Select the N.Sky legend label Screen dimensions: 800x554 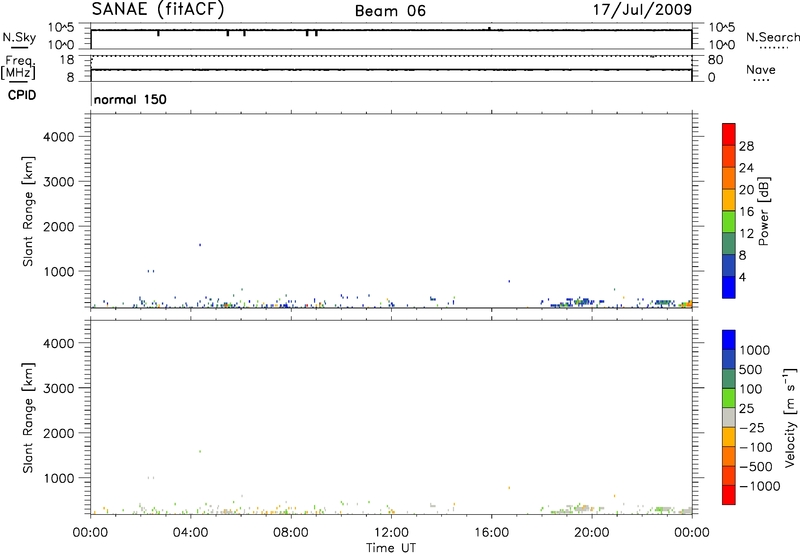point(19,38)
